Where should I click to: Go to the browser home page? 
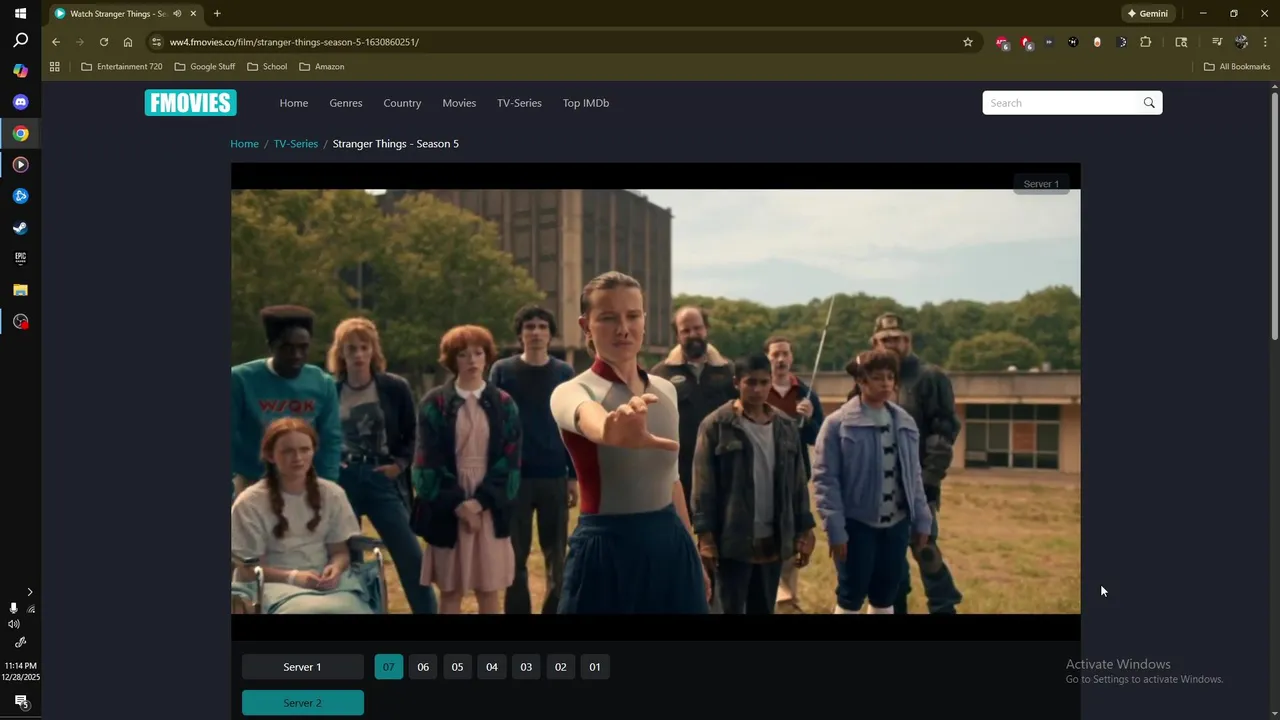(x=128, y=42)
